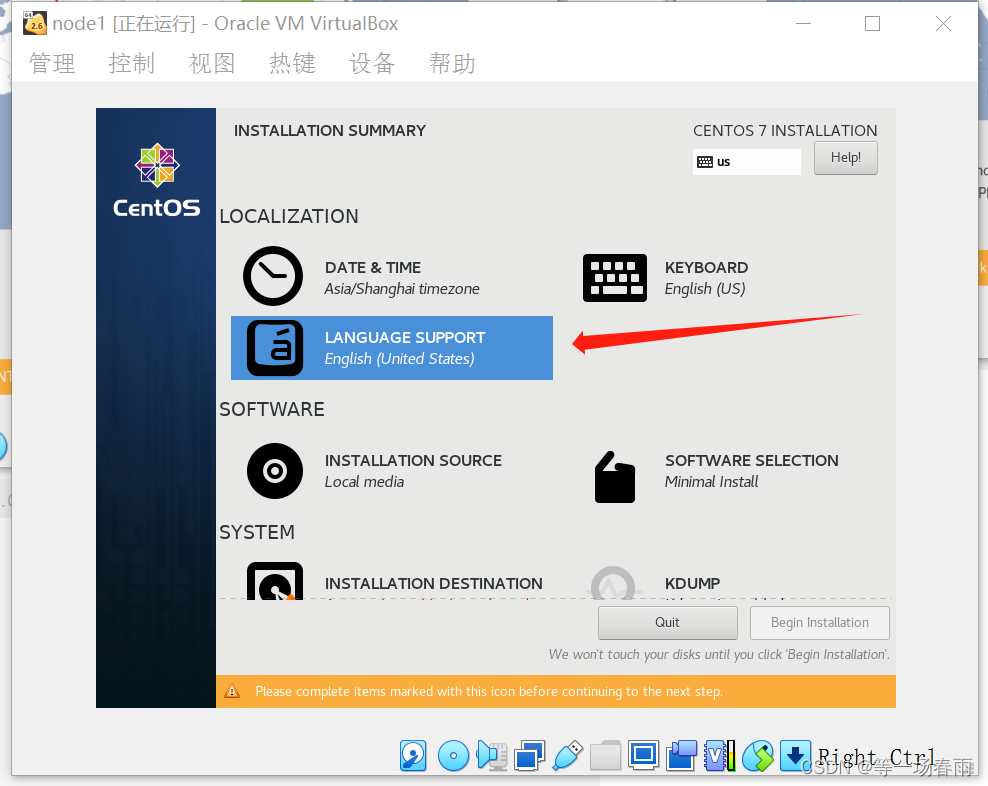
Task: Click the Begin Installation button
Action: (x=820, y=623)
